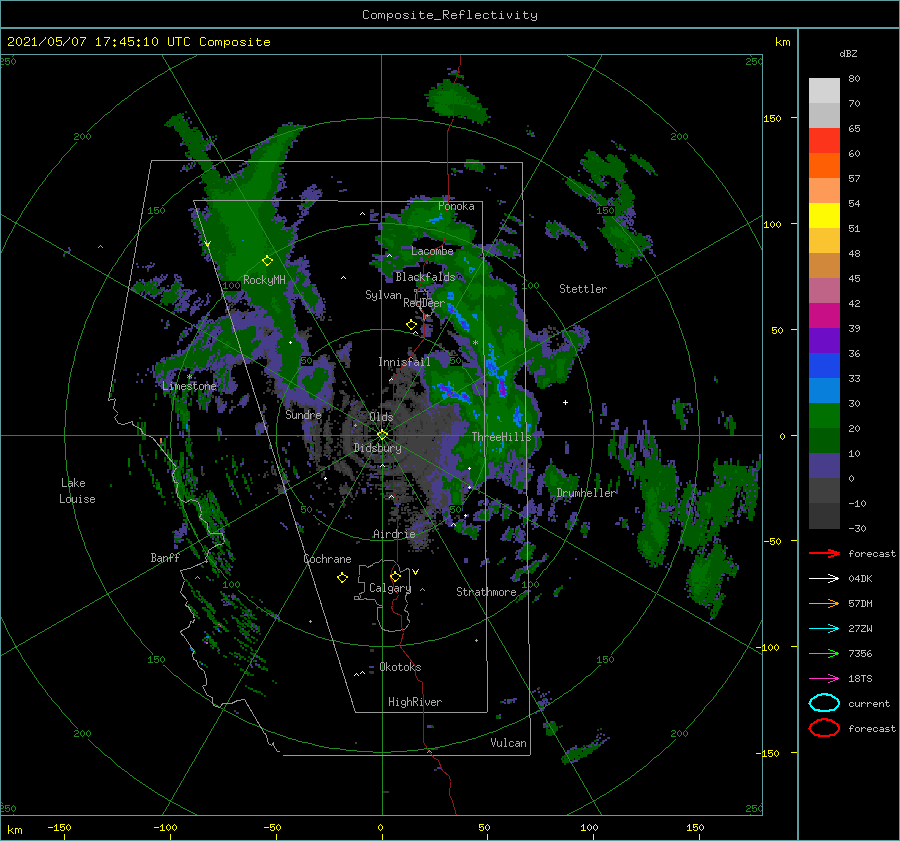
Task: Click the cyan 27ZW arrow icon
Action: point(824,629)
